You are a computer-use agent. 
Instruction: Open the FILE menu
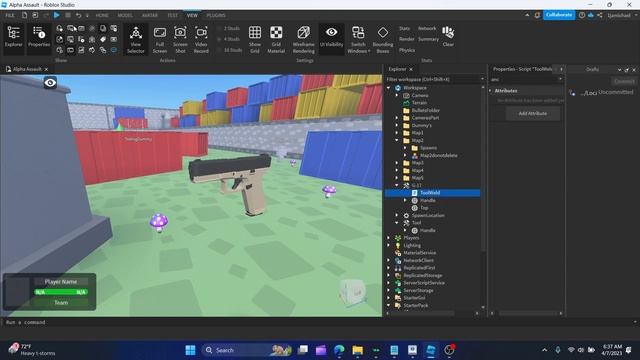pyautogui.click(x=10, y=15)
